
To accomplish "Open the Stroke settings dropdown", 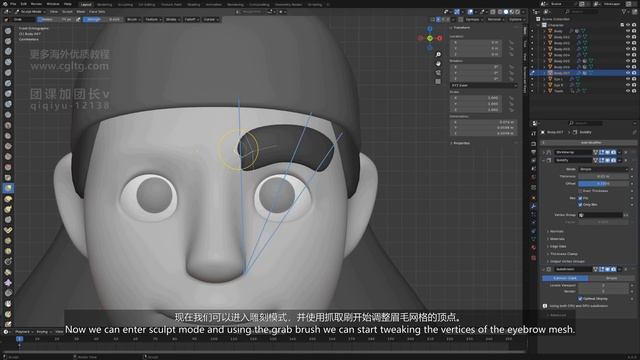I will pyautogui.click(x=172, y=19).
